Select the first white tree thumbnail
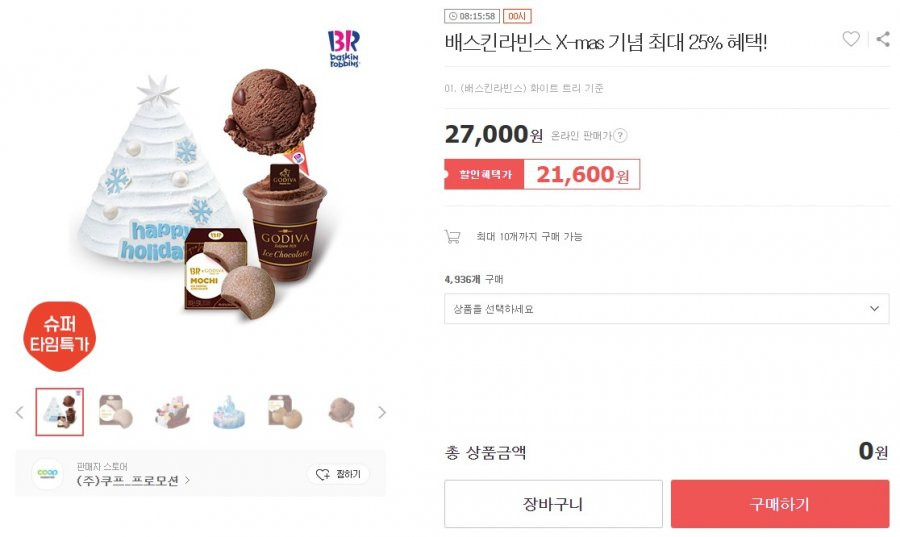The width and height of the screenshot is (900, 537). (60, 412)
